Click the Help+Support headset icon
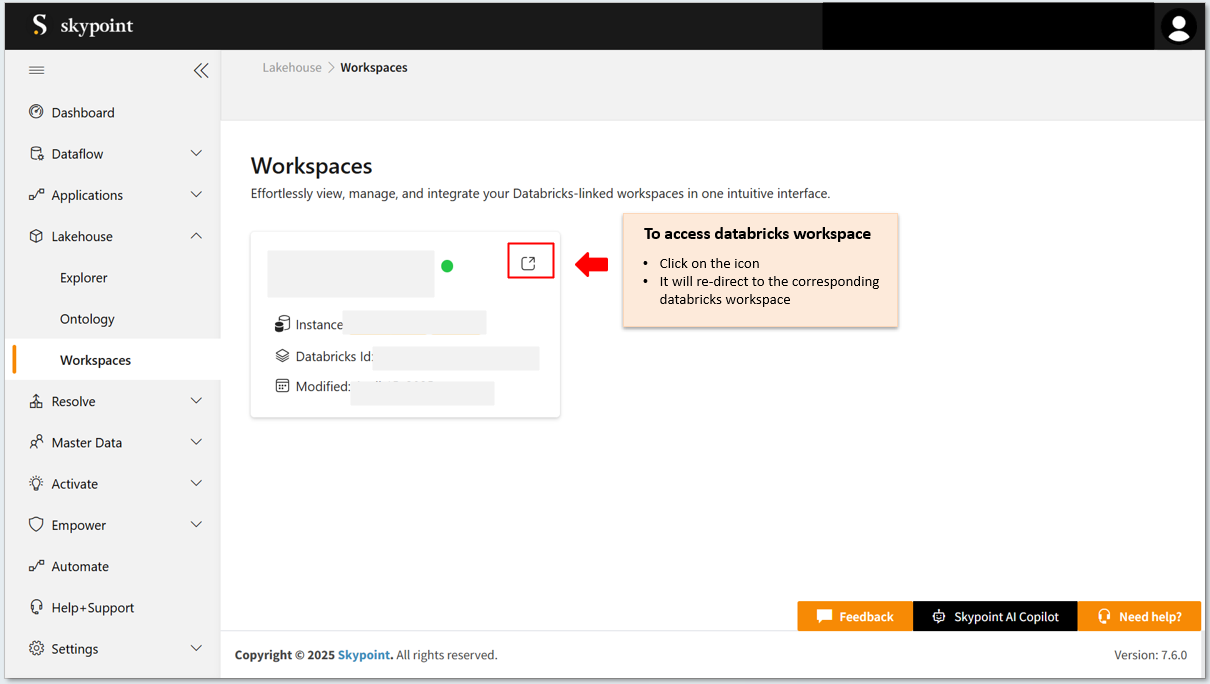 (37, 607)
